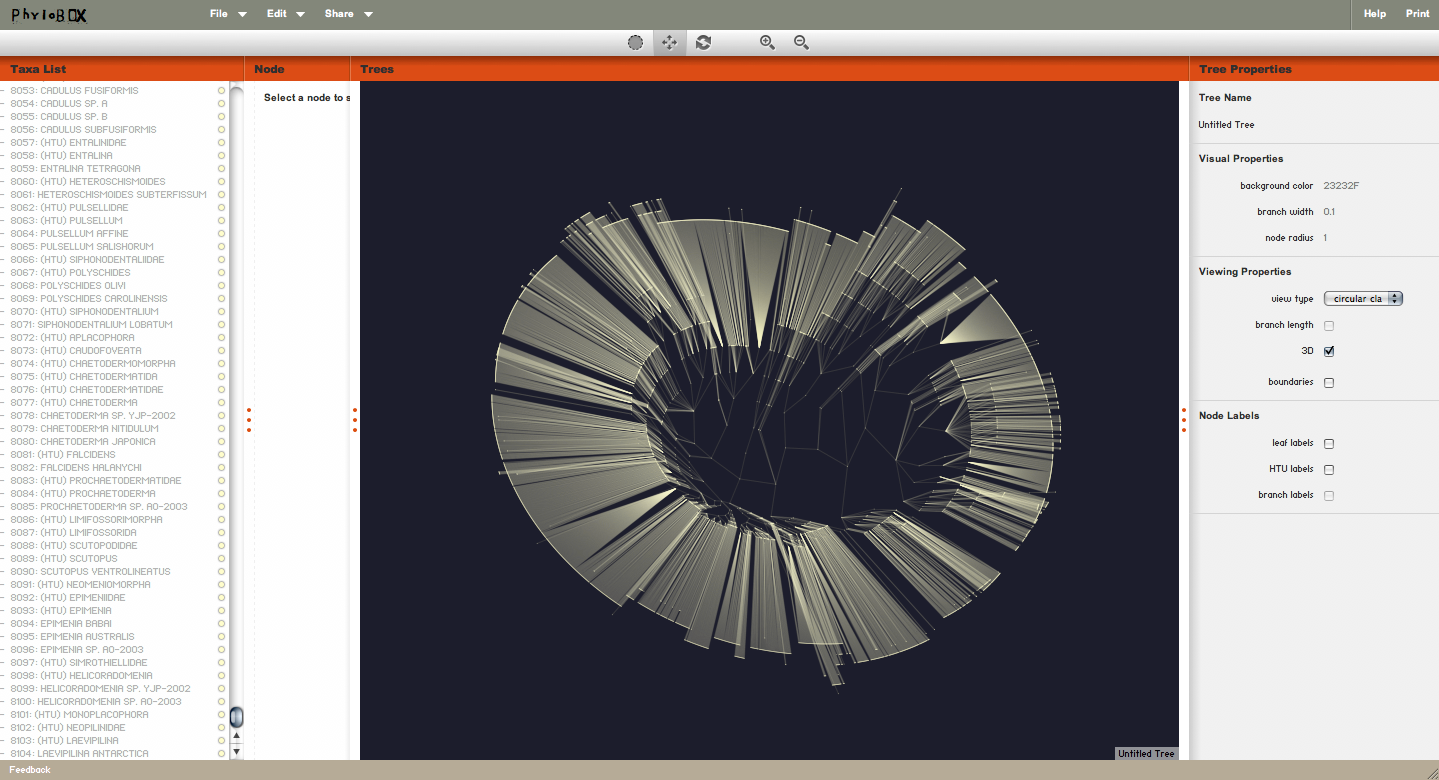Image resolution: width=1439 pixels, height=780 pixels.
Task: Toggle circle marker for Pulsellum Affine
Action: tap(221, 233)
